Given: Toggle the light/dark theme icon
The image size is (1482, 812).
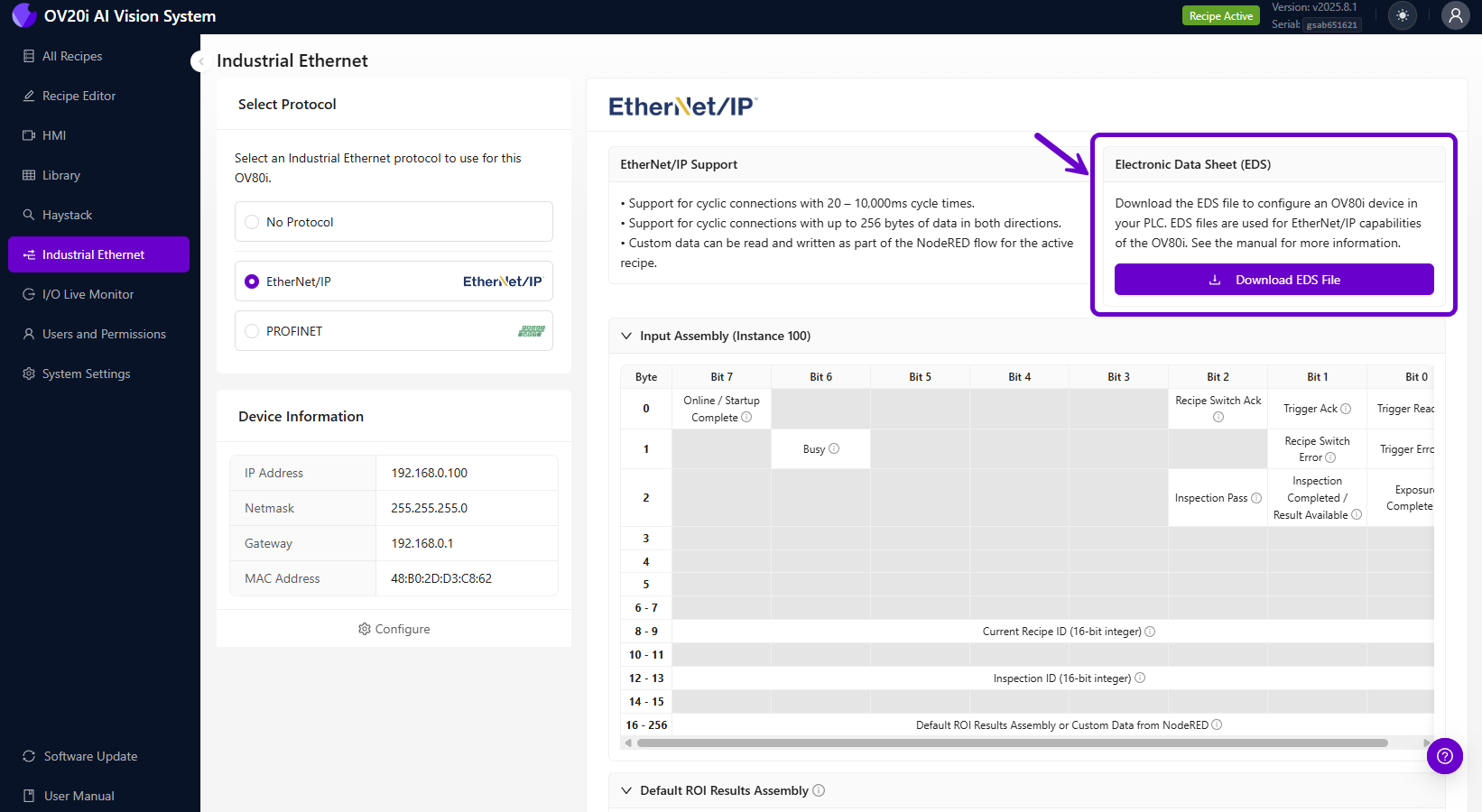Looking at the screenshot, I should point(1402,16).
